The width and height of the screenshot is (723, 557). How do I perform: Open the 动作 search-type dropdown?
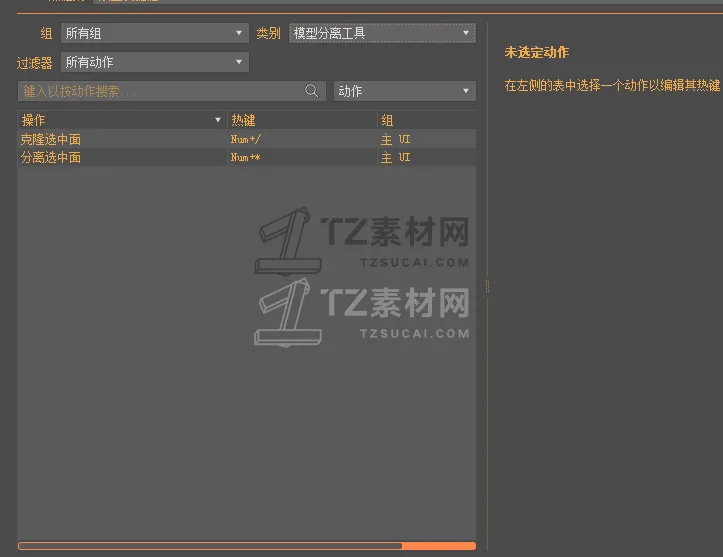(x=404, y=91)
